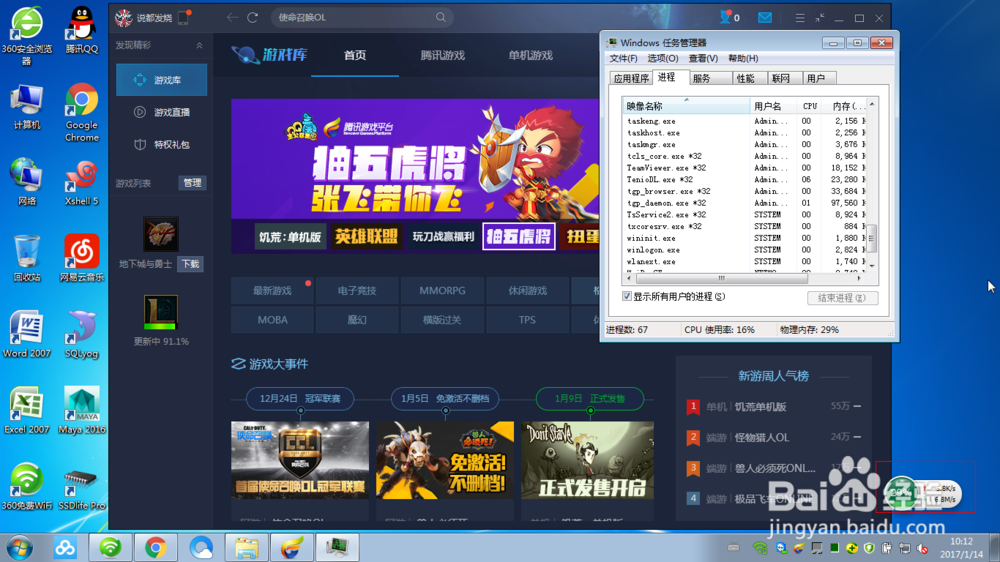Open the 网易云音乐 desktop shortcut
1000x562 pixels.
click(x=82, y=258)
